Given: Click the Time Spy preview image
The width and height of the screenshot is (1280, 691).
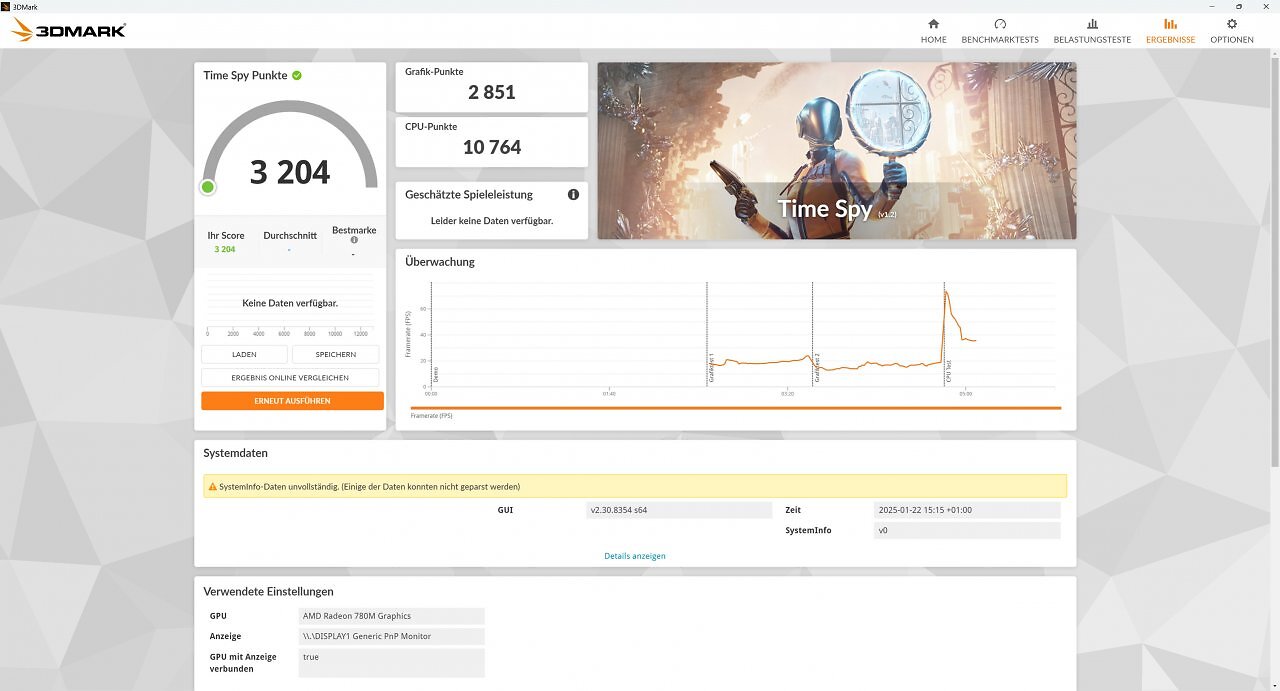Looking at the screenshot, I should (837, 151).
